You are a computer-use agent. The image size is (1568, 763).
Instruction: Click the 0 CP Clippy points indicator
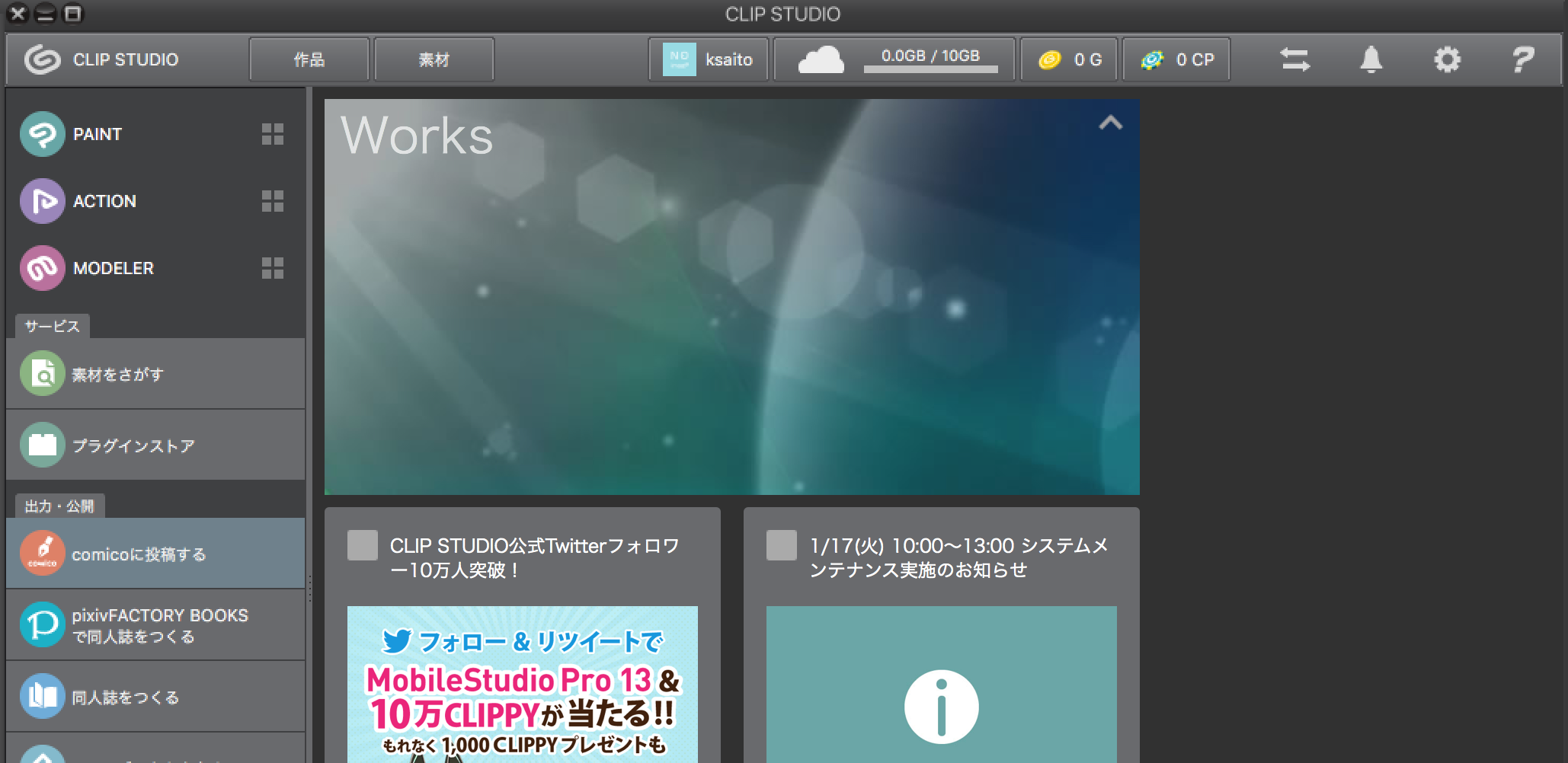pyautogui.click(x=1176, y=59)
